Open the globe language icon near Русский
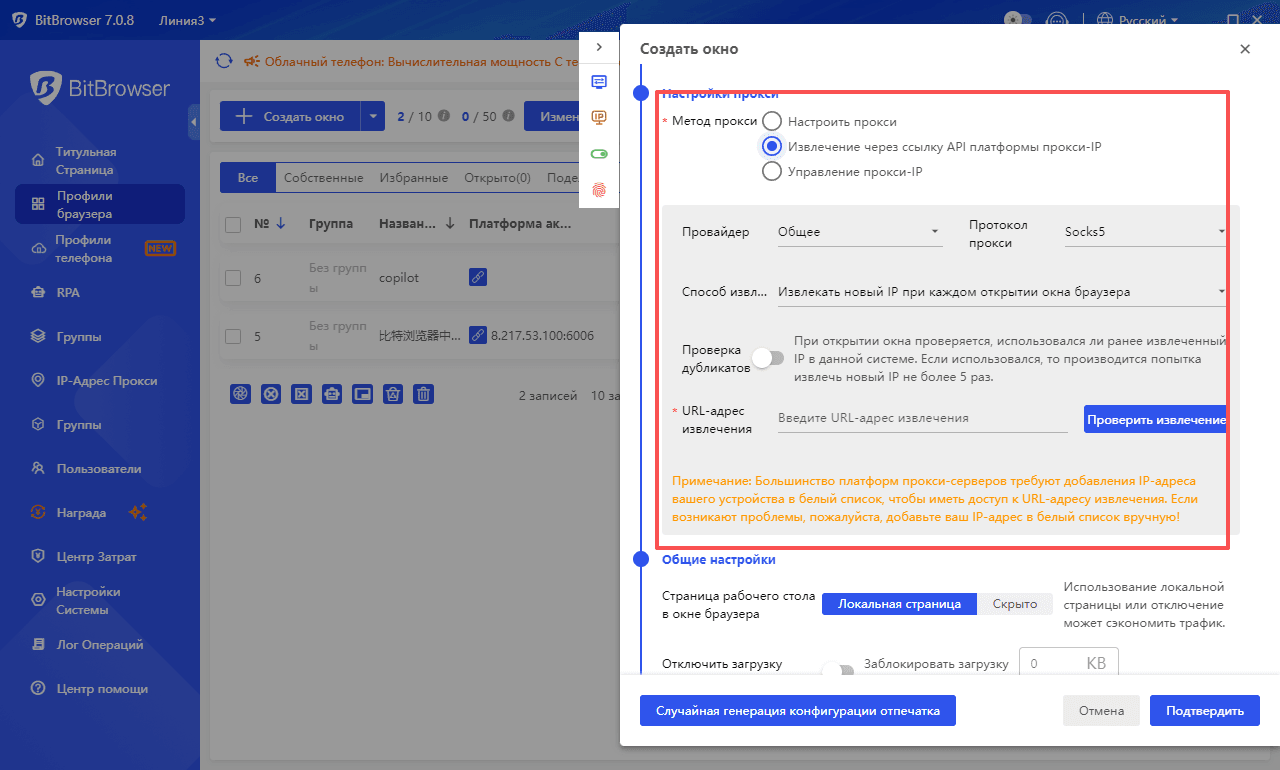Image resolution: width=1280 pixels, height=770 pixels. 1106,19
